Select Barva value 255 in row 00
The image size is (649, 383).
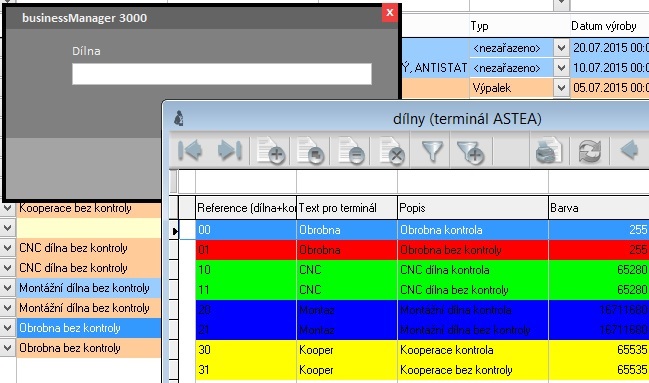tap(599, 230)
